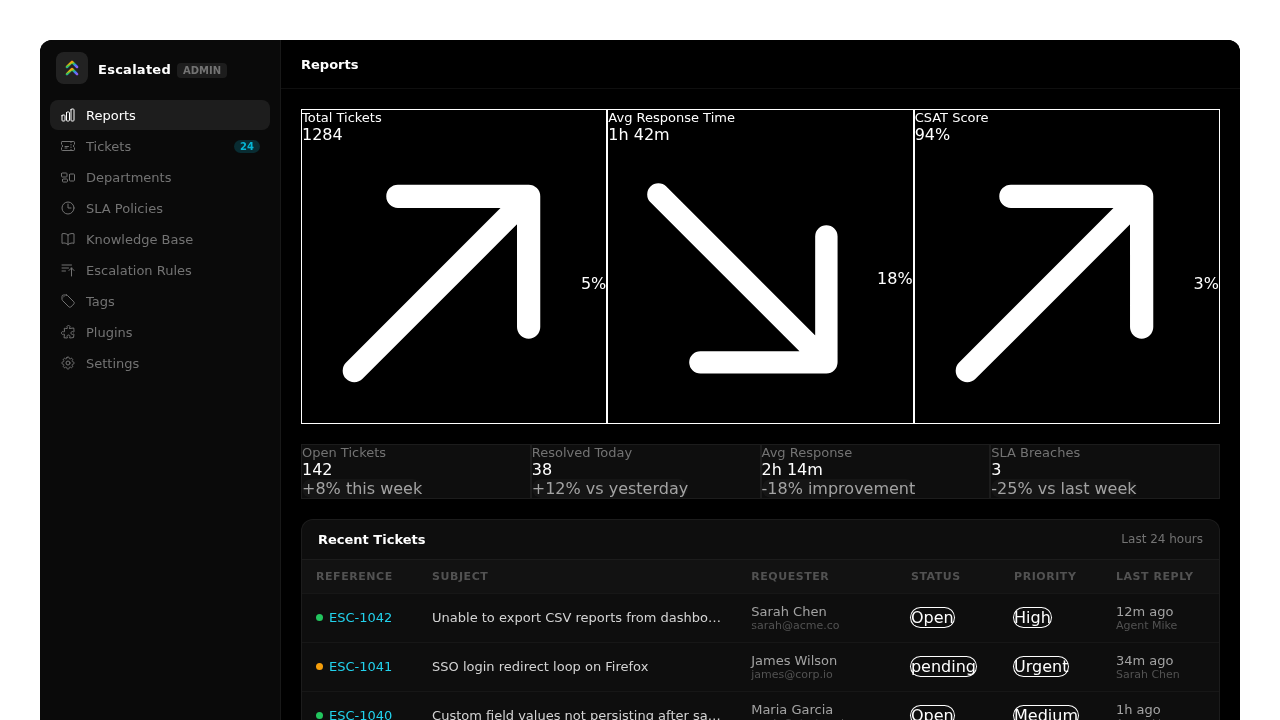Image resolution: width=1280 pixels, height=720 pixels.
Task: Click the Knowledge Base book icon
Action: click(68, 240)
